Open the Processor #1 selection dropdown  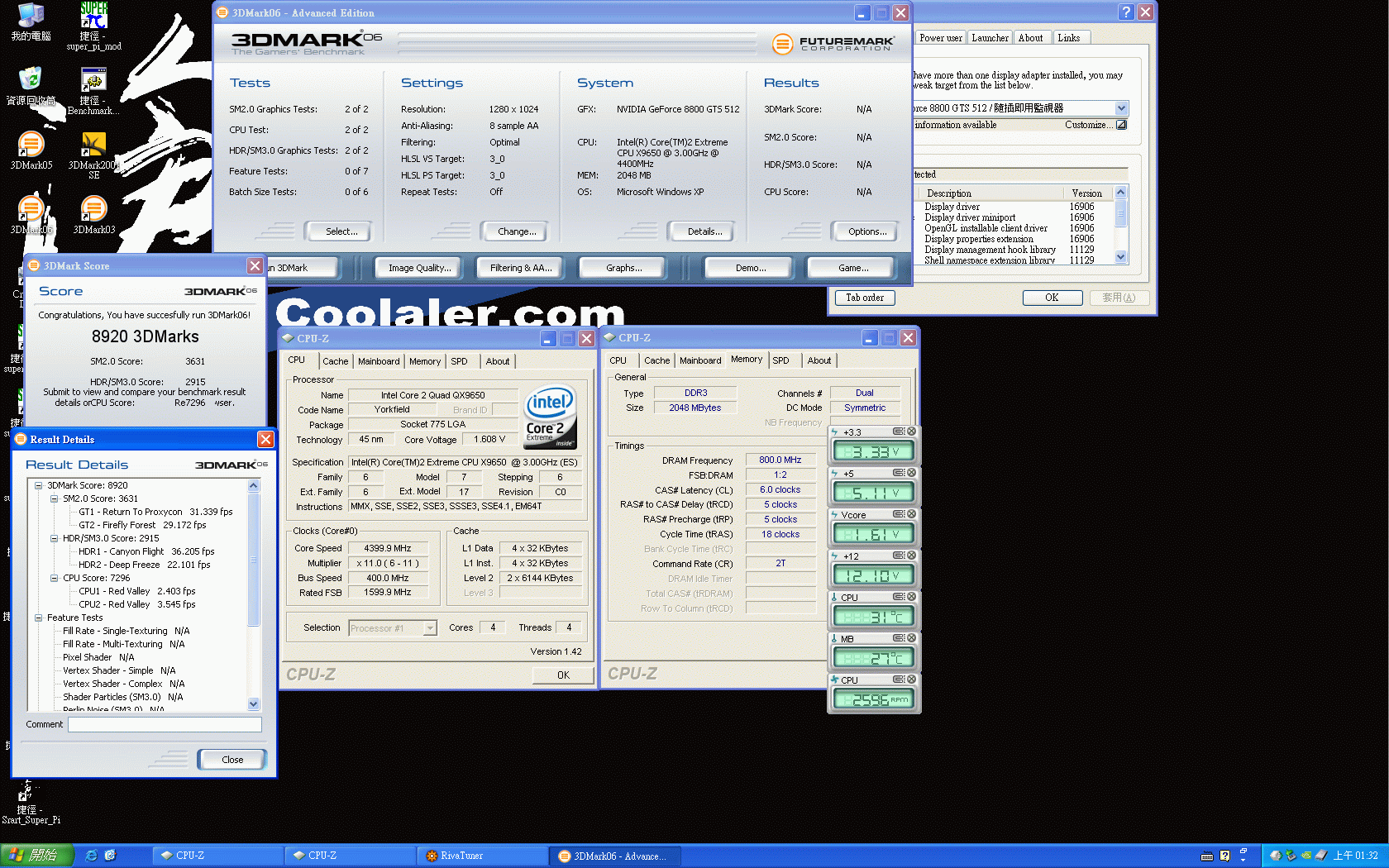click(430, 628)
